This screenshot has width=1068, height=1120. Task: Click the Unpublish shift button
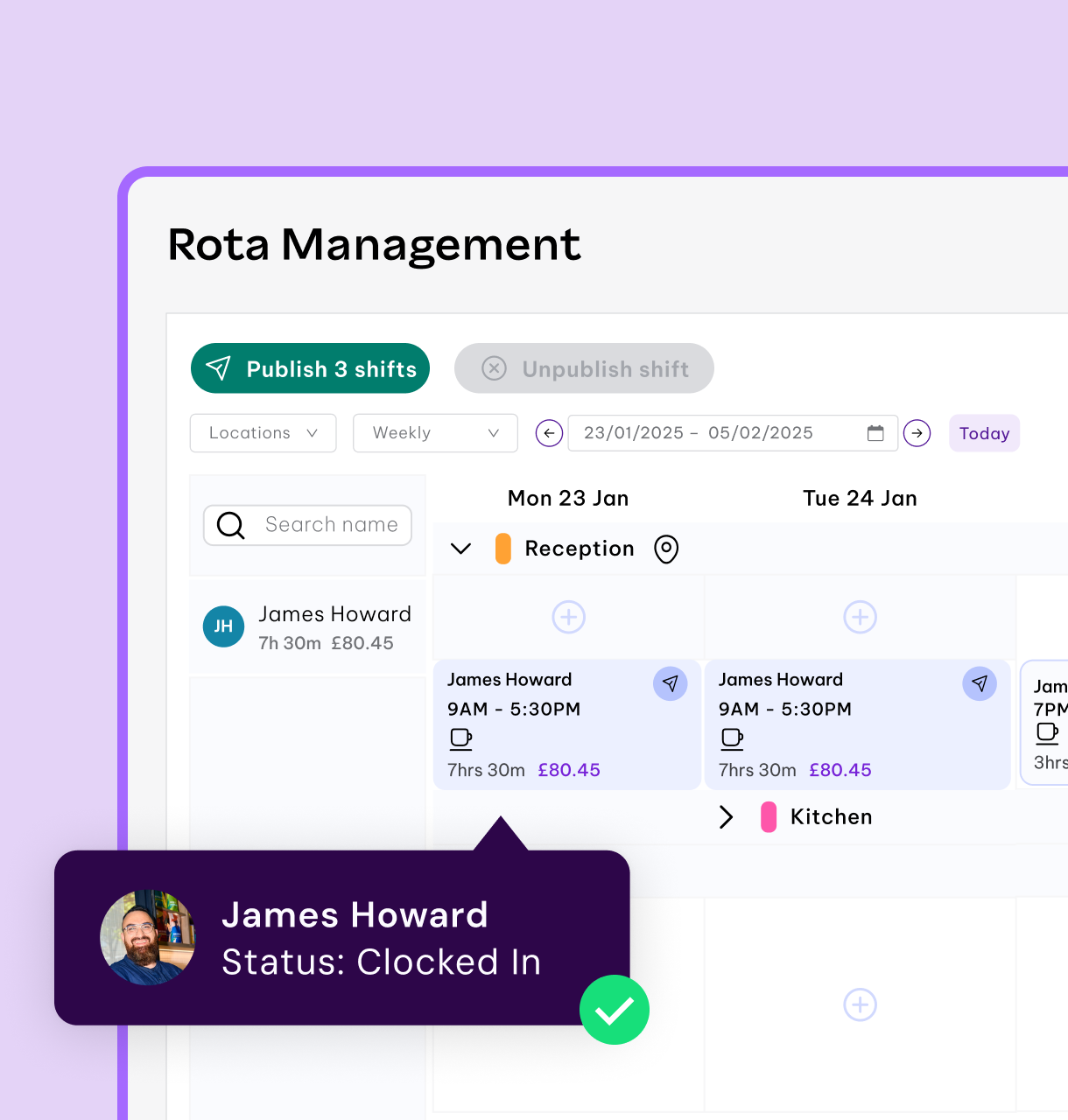(x=584, y=368)
